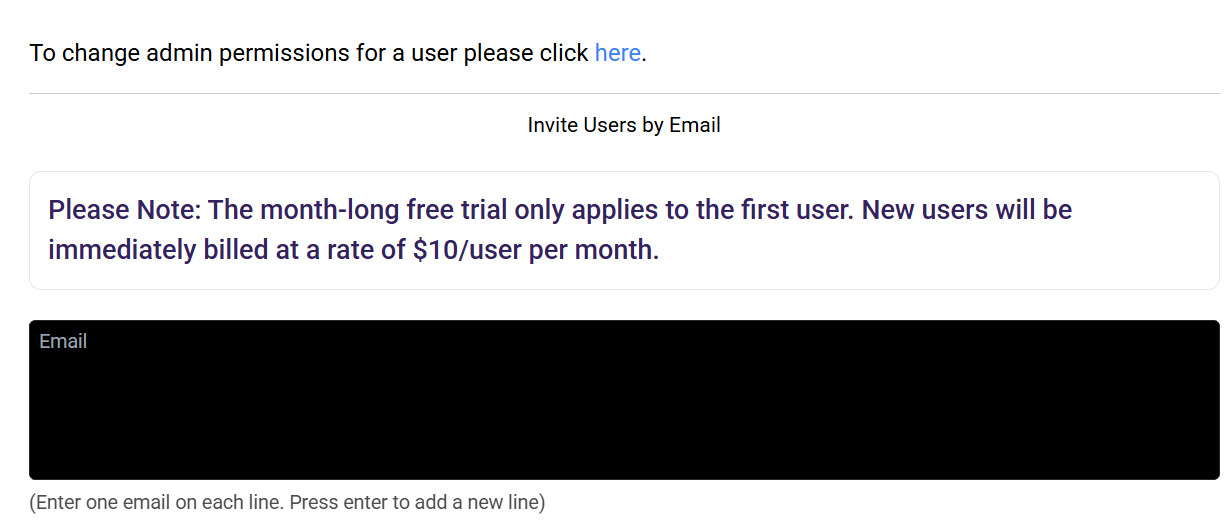
Task: Click the horizontal divider above Invite heading
Action: click(x=624, y=93)
